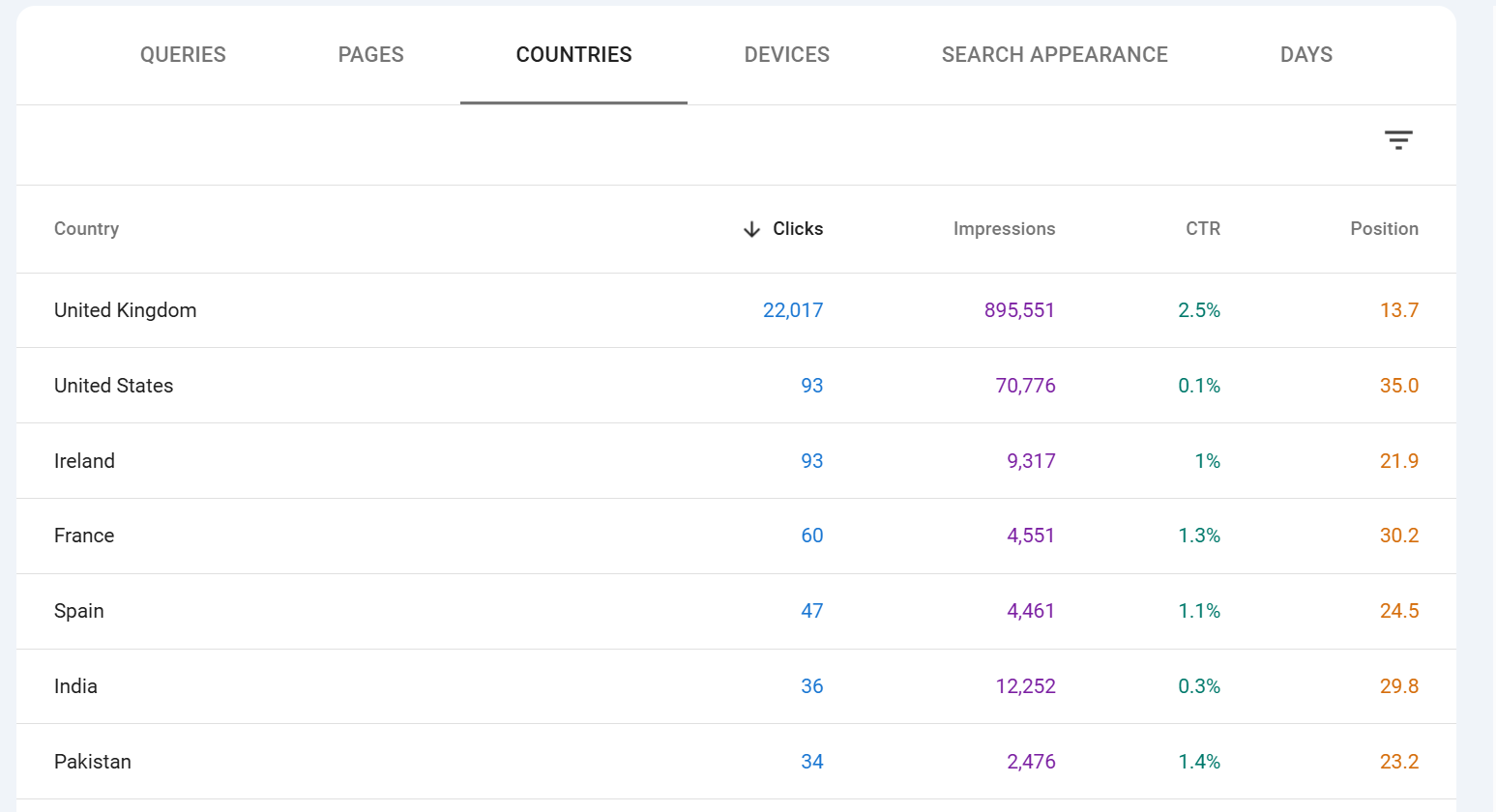Select the Pakistan country entry

[x=92, y=762]
